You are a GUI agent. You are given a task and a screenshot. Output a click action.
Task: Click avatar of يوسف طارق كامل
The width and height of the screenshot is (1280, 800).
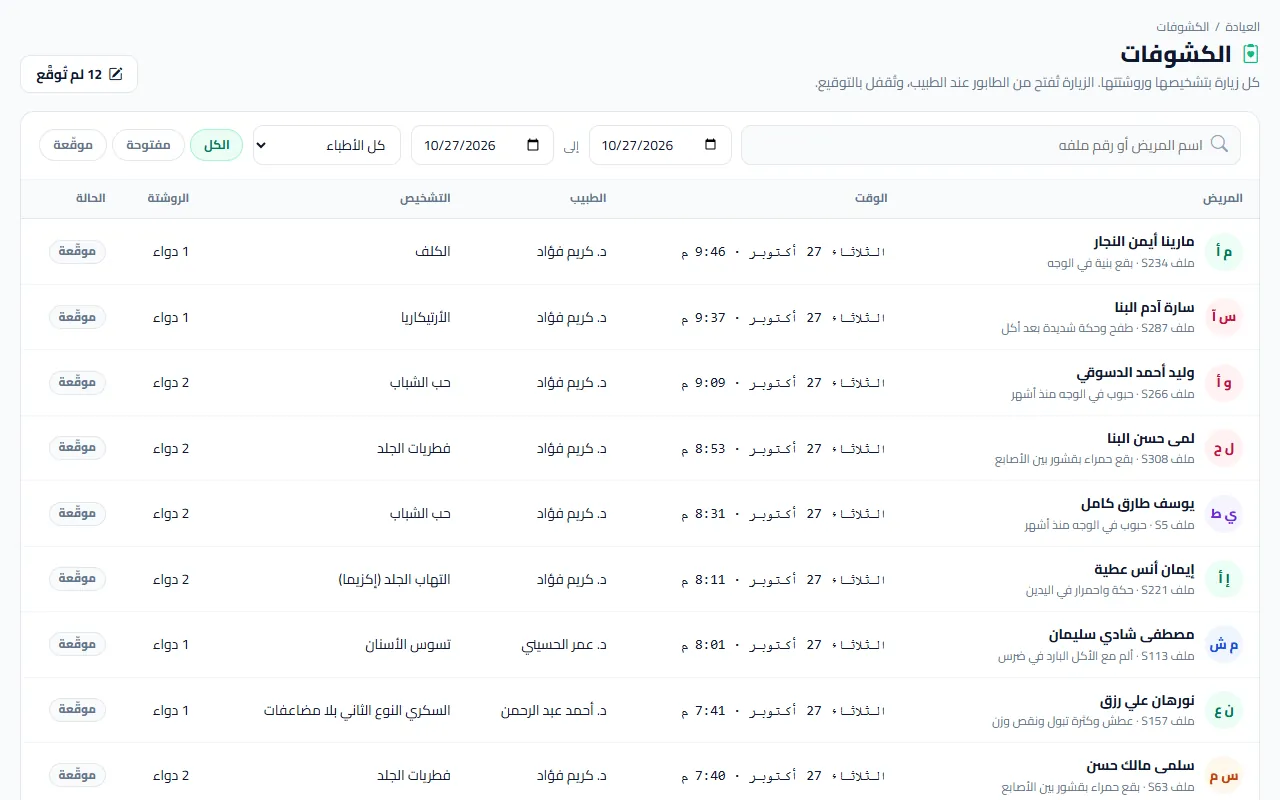[1224, 514]
